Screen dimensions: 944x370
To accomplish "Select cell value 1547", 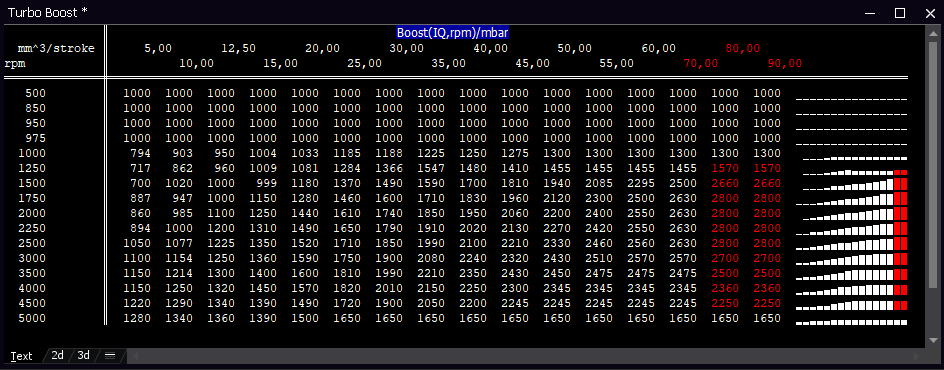I will click(x=432, y=168).
